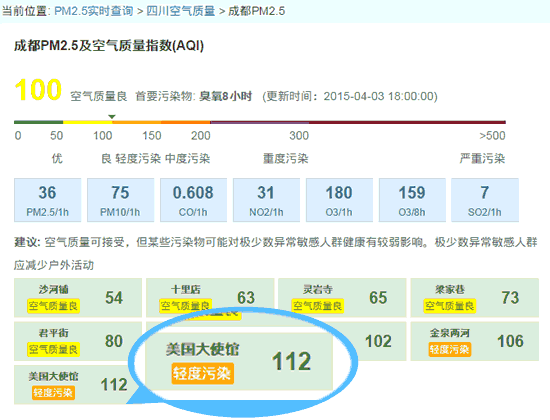Select the O3/1h value tile
Image resolution: width=550 pixels, height=420 pixels.
(x=339, y=200)
